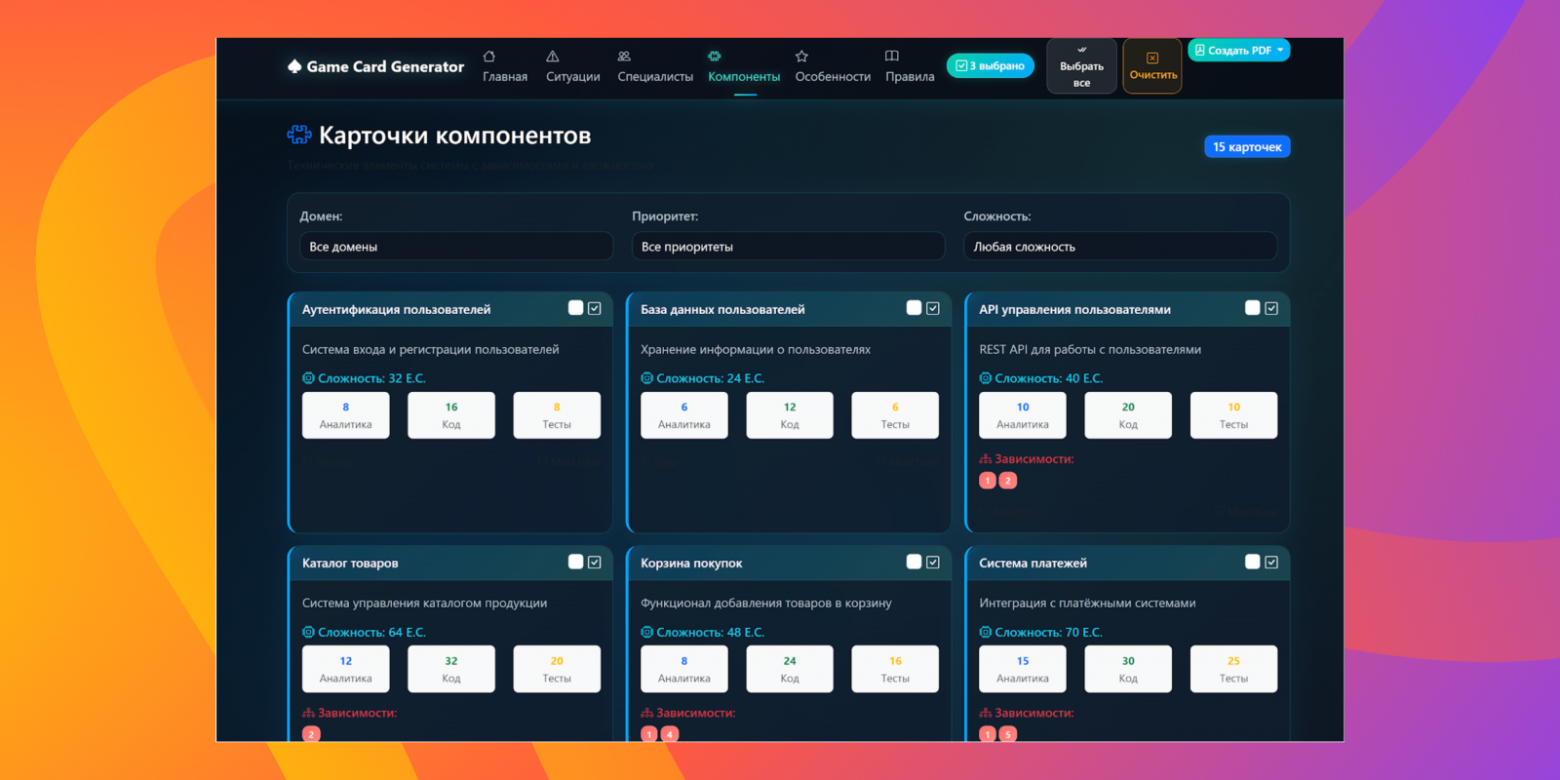Open the Все домены dropdown
Image resolution: width=1560 pixels, height=780 pixels.
[456, 246]
